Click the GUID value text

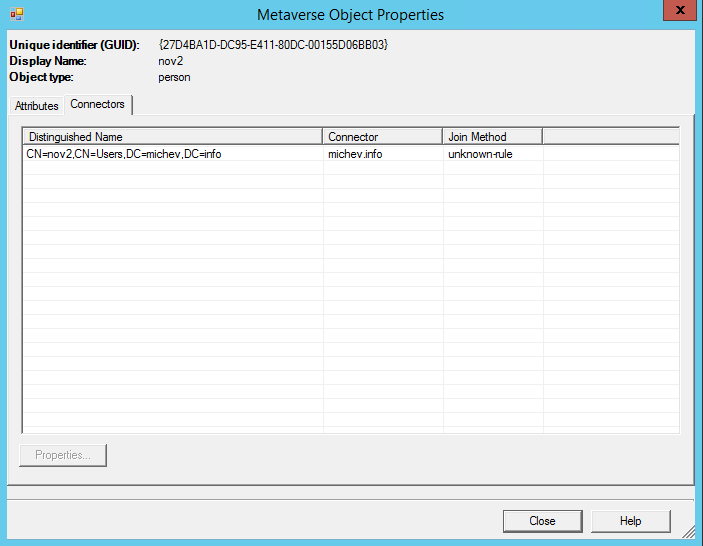click(x=273, y=46)
